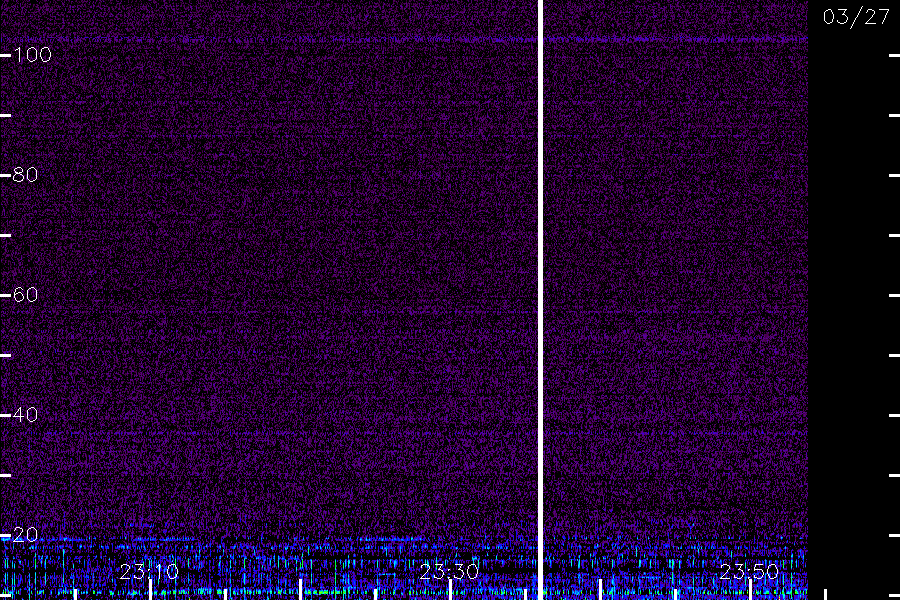Click the white vertical time marker line

point(540,300)
